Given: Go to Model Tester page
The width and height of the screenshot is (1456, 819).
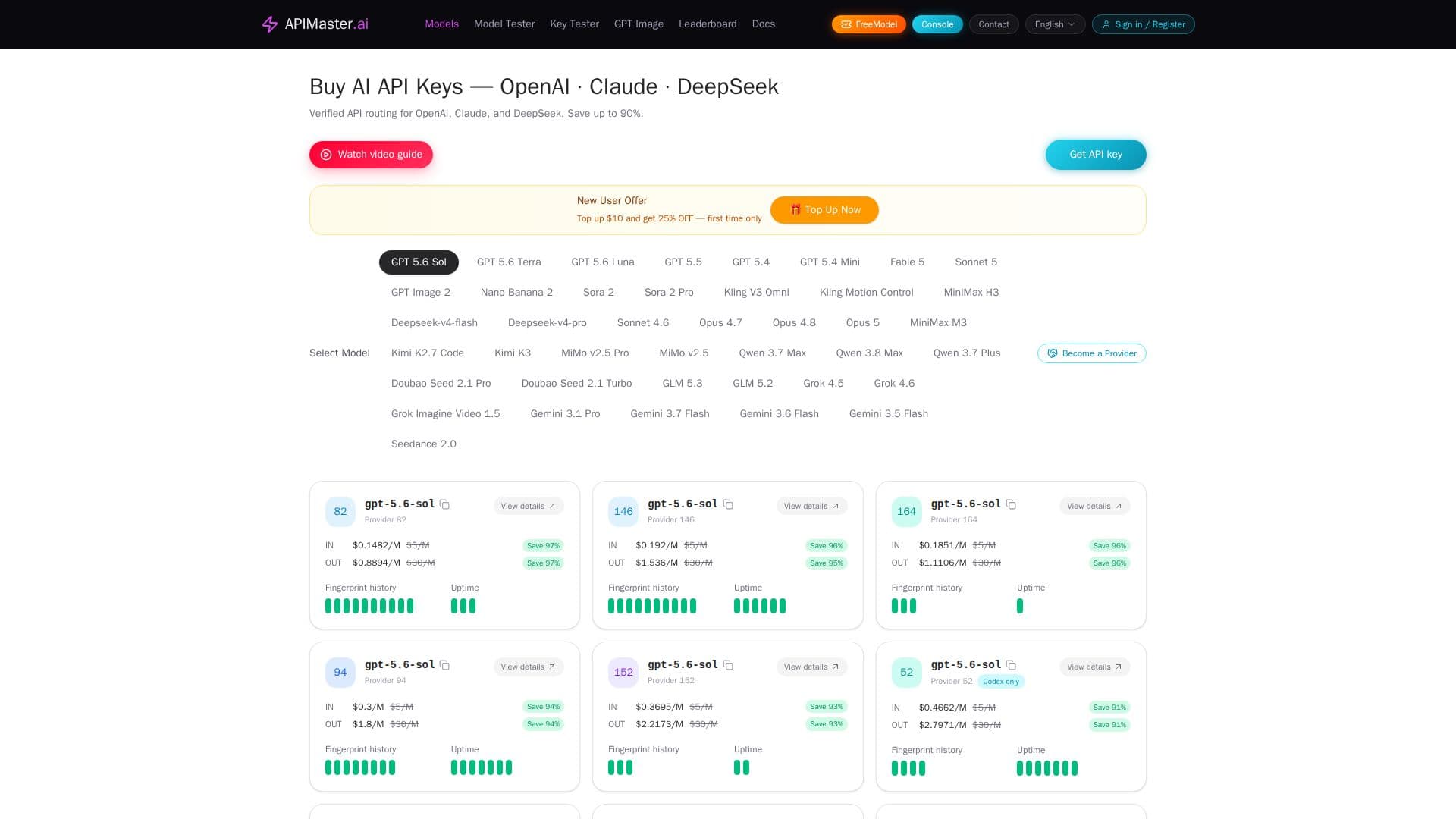Looking at the screenshot, I should coord(504,24).
